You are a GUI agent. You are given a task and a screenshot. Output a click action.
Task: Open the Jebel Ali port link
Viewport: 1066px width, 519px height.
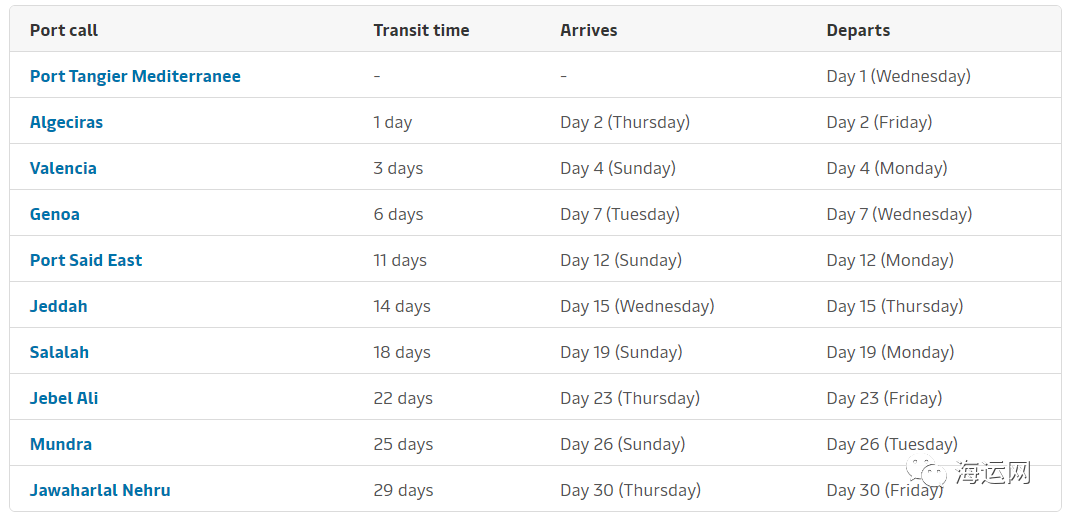[x=64, y=398]
